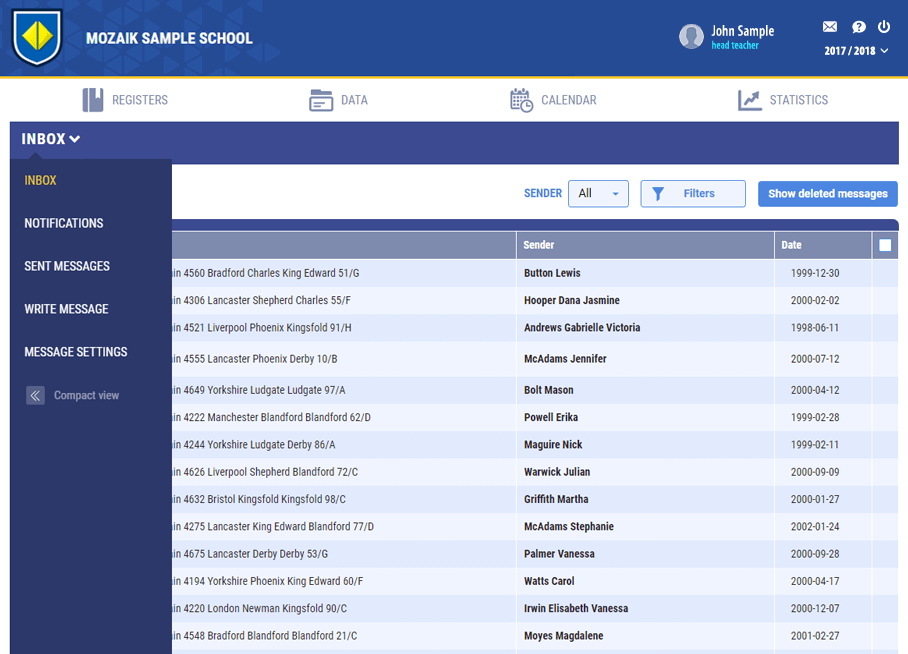Open help with question mark icon

(x=858, y=27)
